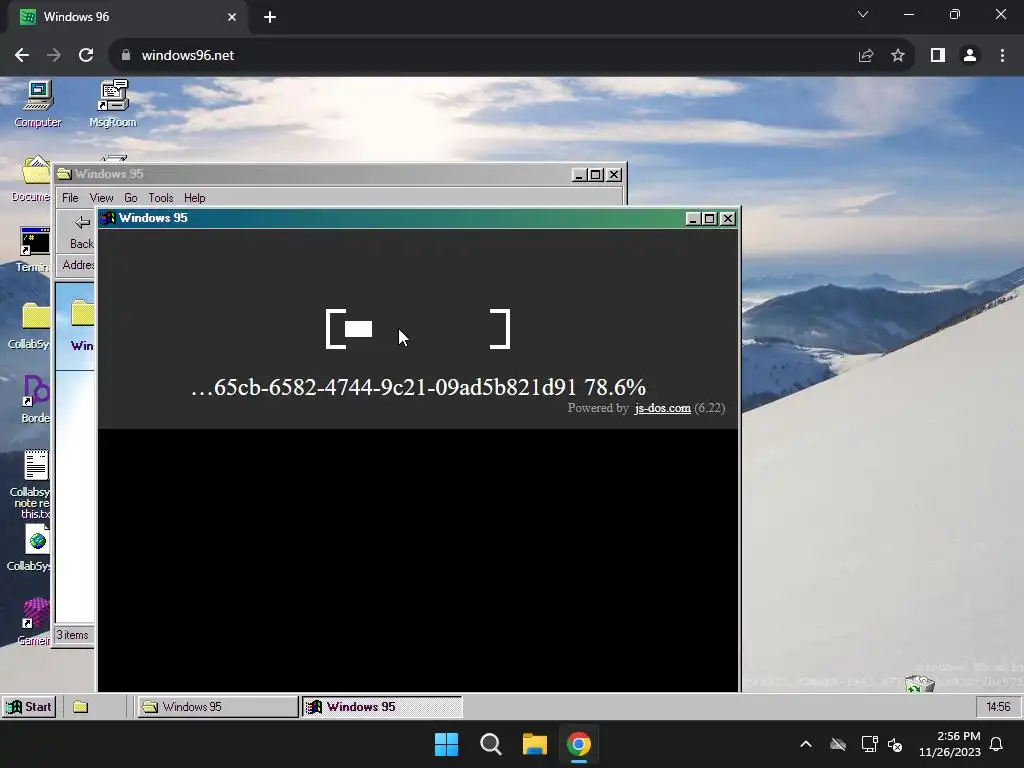
Task: Click the muted volume tray icon
Action: pyautogui.click(x=895, y=744)
